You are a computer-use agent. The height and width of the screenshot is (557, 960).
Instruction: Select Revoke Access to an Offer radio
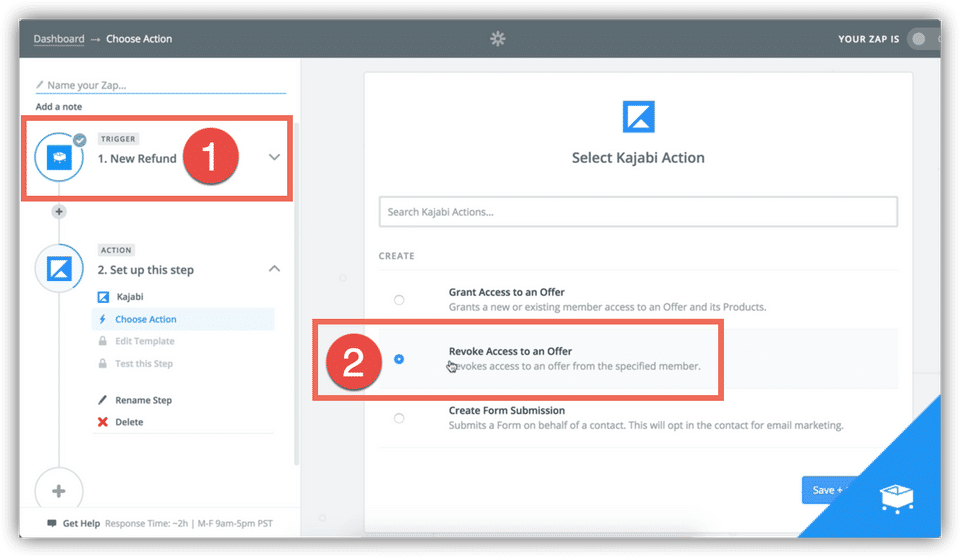click(x=399, y=359)
